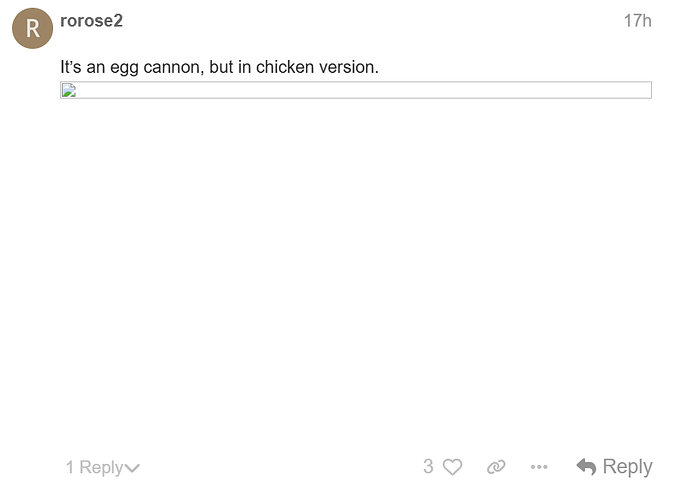676x499 pixels.
Task: Expand the 1 Reply list
Action: (x=95, y=467)
